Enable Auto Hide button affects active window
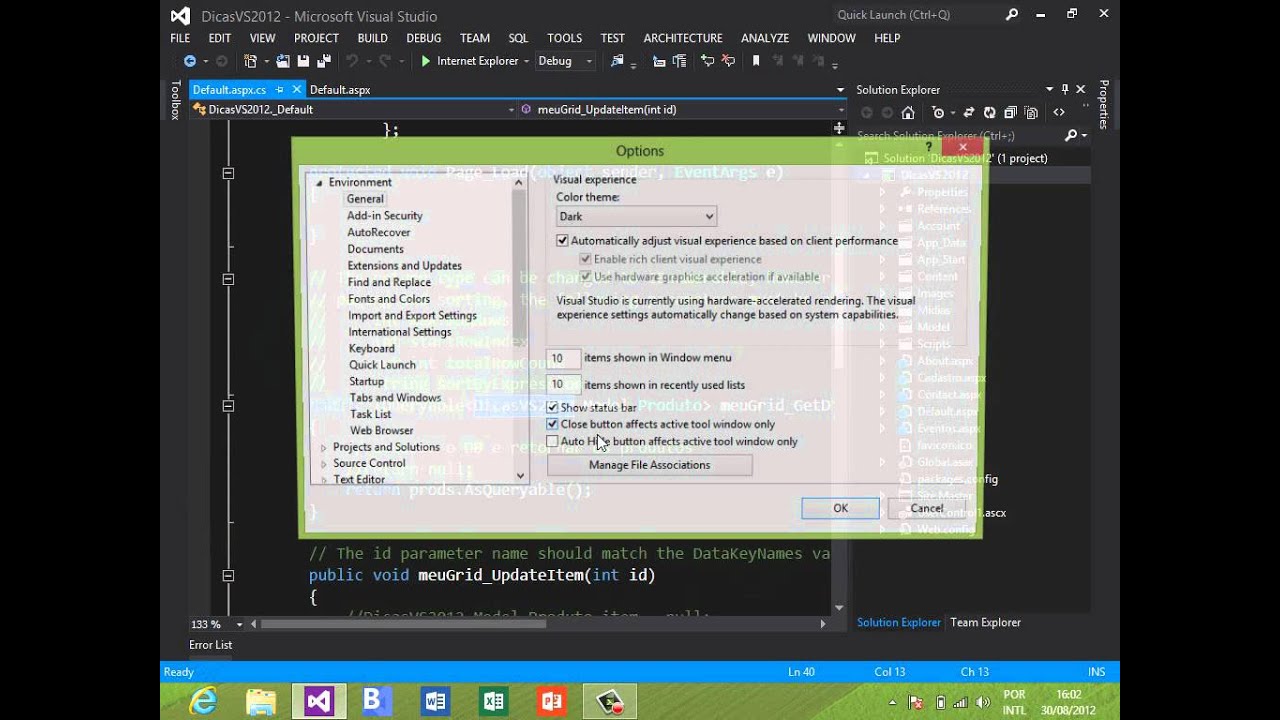This screenshot has width=1280, height=720. pyautogui.click(x=552, y=441)
